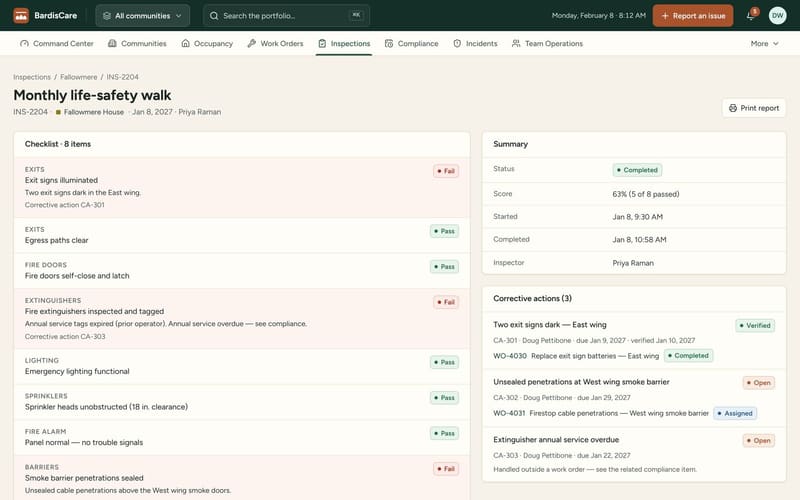800x500 pixels.
Task: Click Pass badge on Emergency lighting functional
Action: 444,362
